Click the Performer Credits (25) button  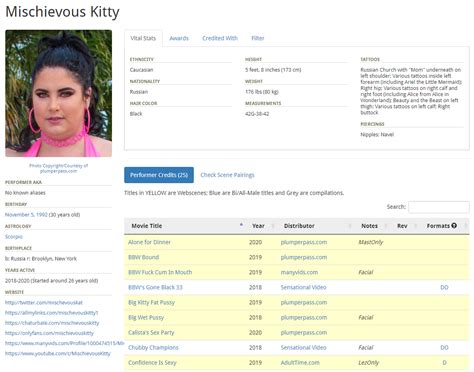(159, 175)
